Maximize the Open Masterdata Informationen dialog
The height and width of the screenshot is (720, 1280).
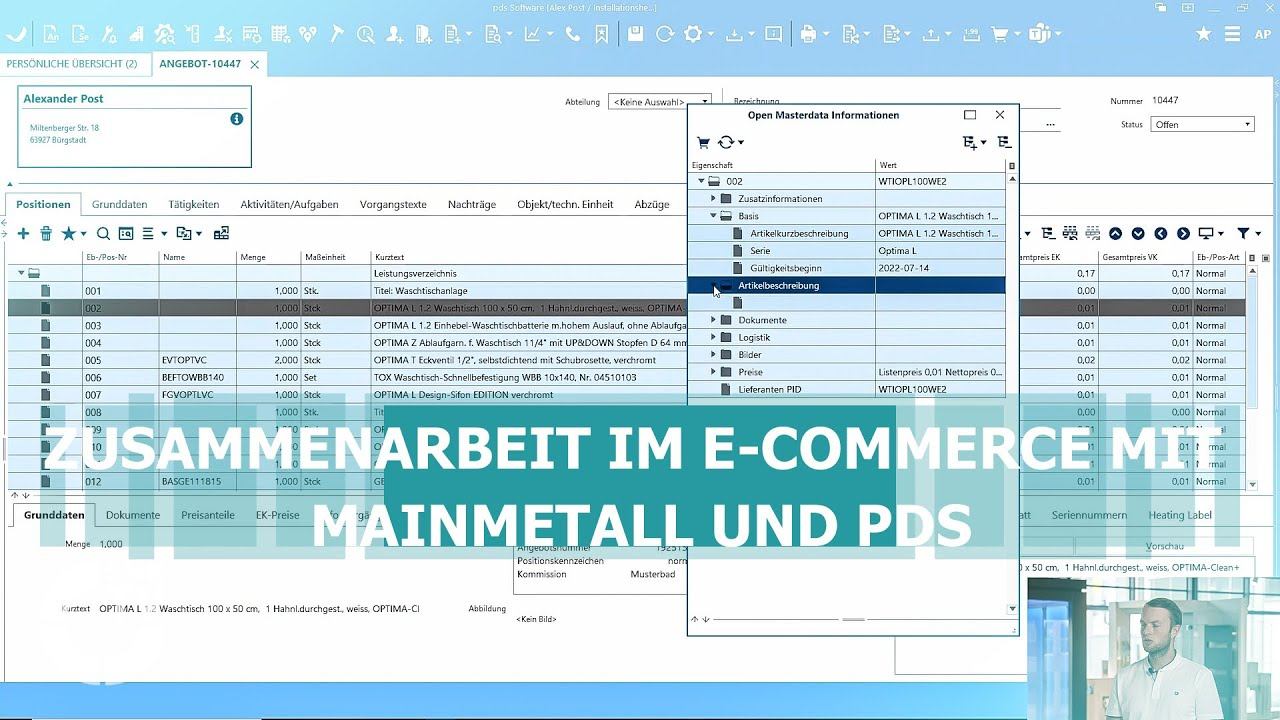click(x=969, y=115)
